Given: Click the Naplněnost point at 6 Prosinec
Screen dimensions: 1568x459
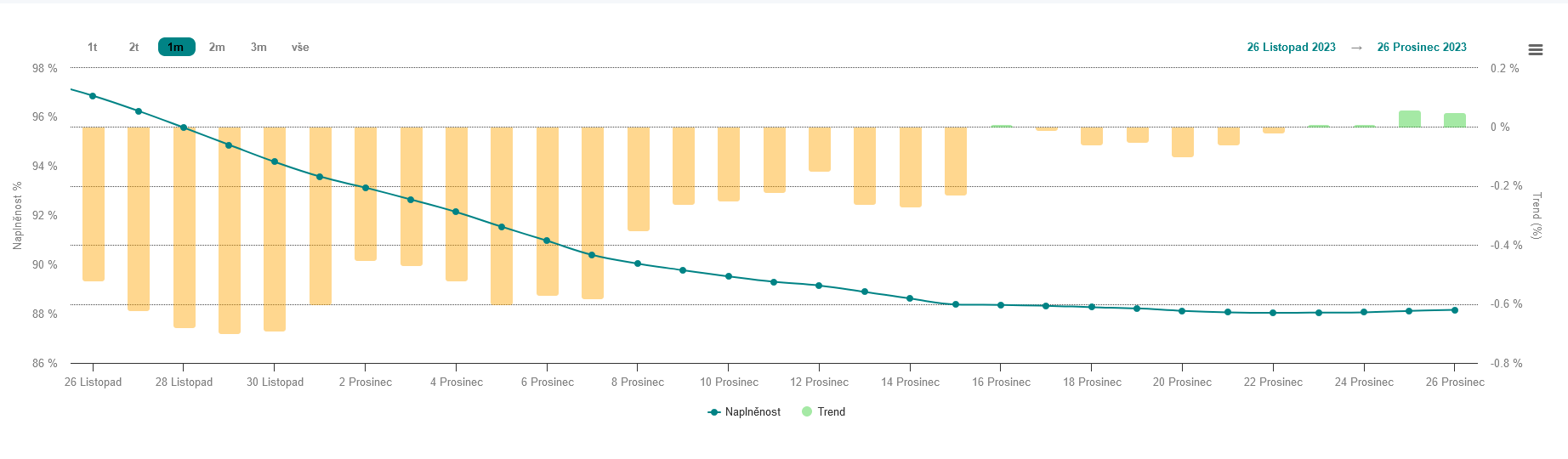Looking at the screenshot, I should pos(547,241).
